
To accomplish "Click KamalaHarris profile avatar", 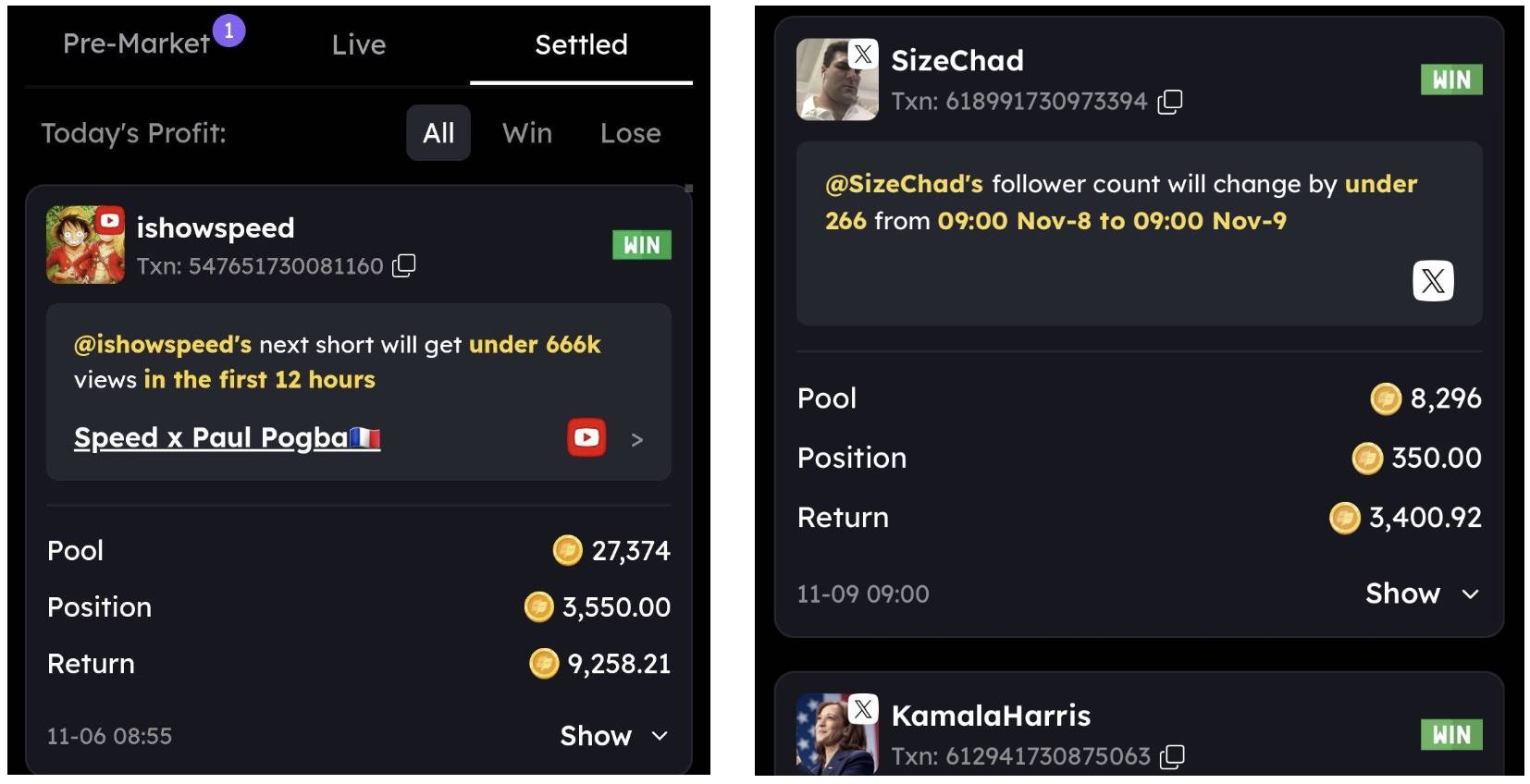I will (837, 734).
